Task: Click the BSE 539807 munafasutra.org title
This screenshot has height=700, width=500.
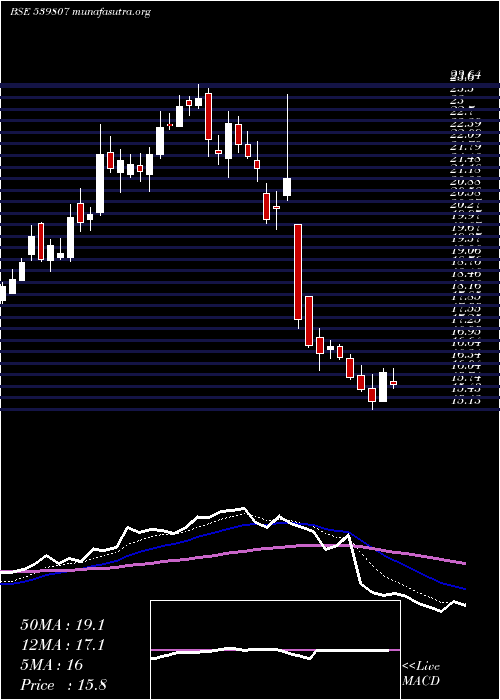Action: coord(80,12)
